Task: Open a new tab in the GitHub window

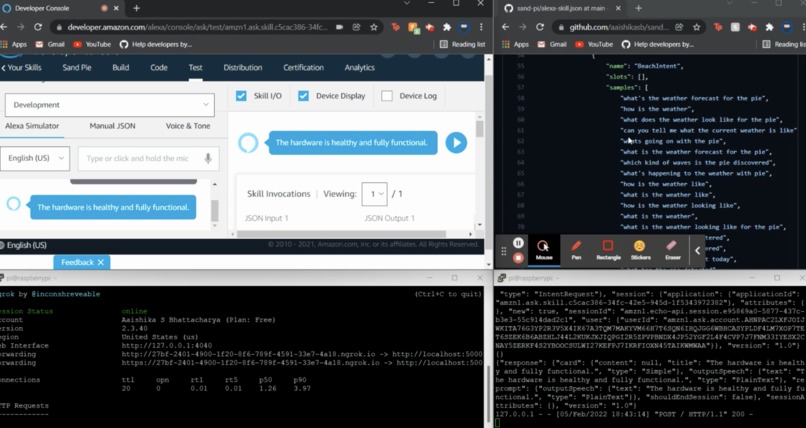Action: (x=638, y=8)
